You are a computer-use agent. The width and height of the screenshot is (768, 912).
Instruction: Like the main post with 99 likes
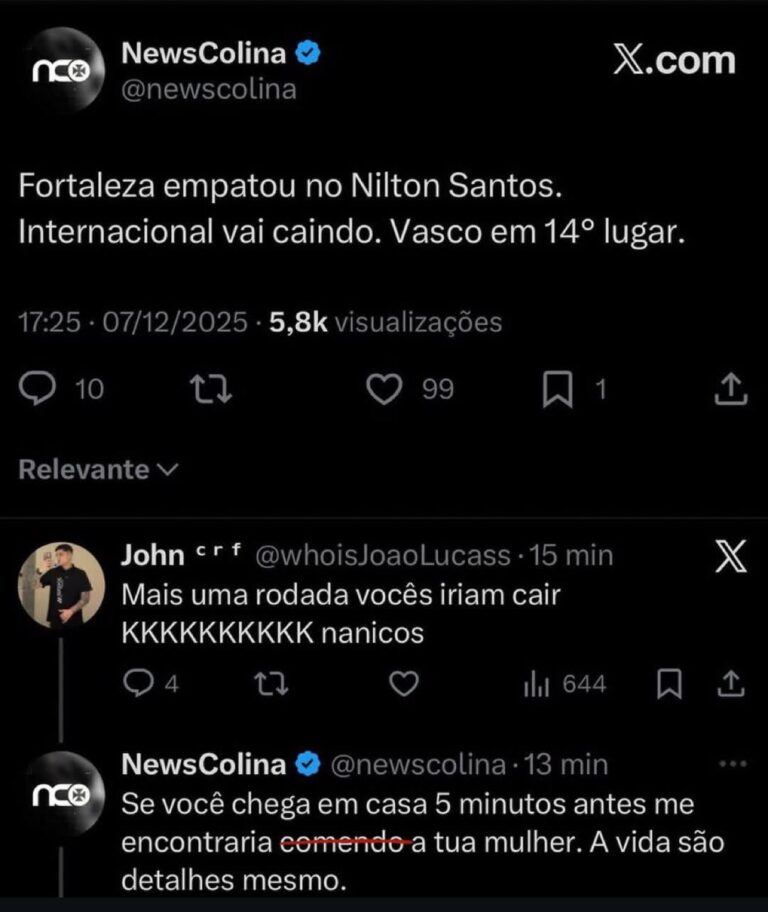(x=385, y=388)
